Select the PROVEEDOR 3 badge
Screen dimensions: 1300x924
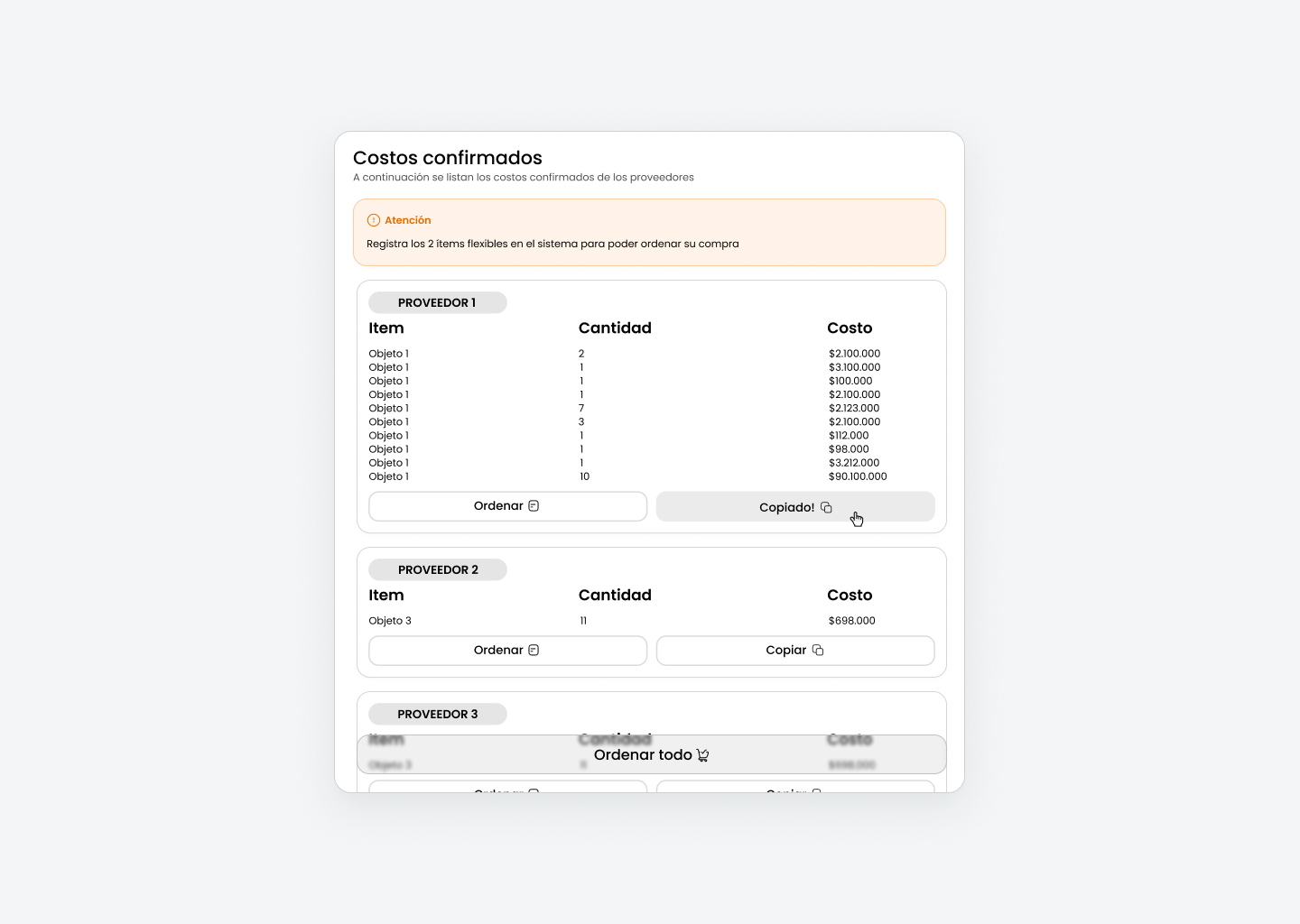tap(437, 714)
